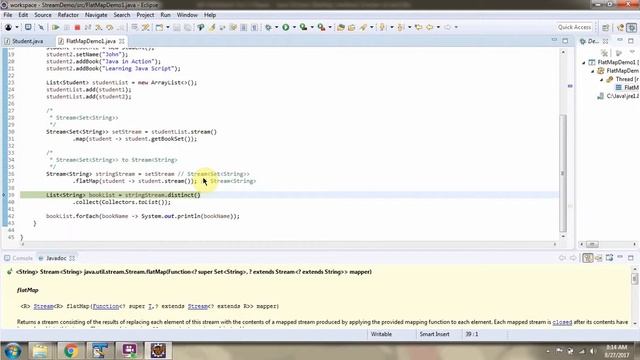Follow the 'Function' link in Javadoc signature

106,306
